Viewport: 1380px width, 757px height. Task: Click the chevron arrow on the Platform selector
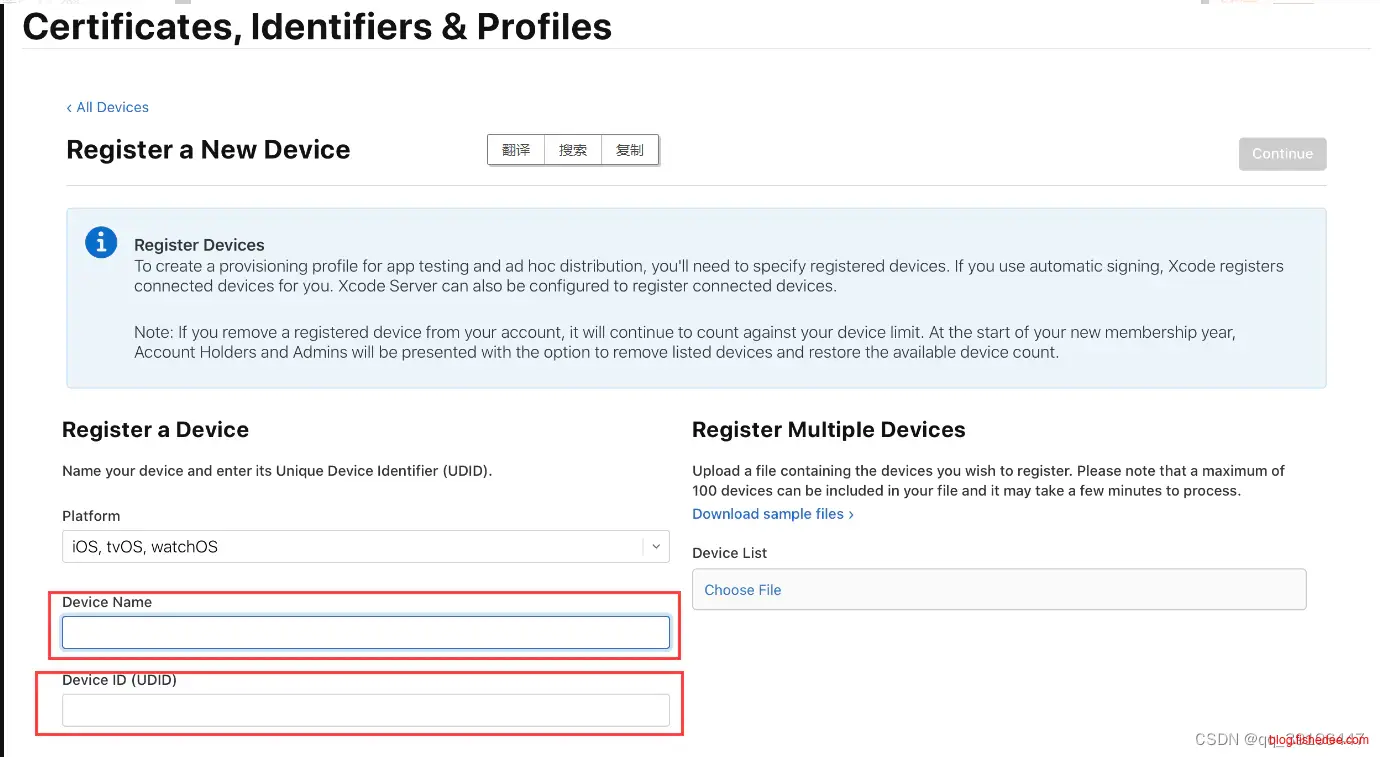[656, 547]
